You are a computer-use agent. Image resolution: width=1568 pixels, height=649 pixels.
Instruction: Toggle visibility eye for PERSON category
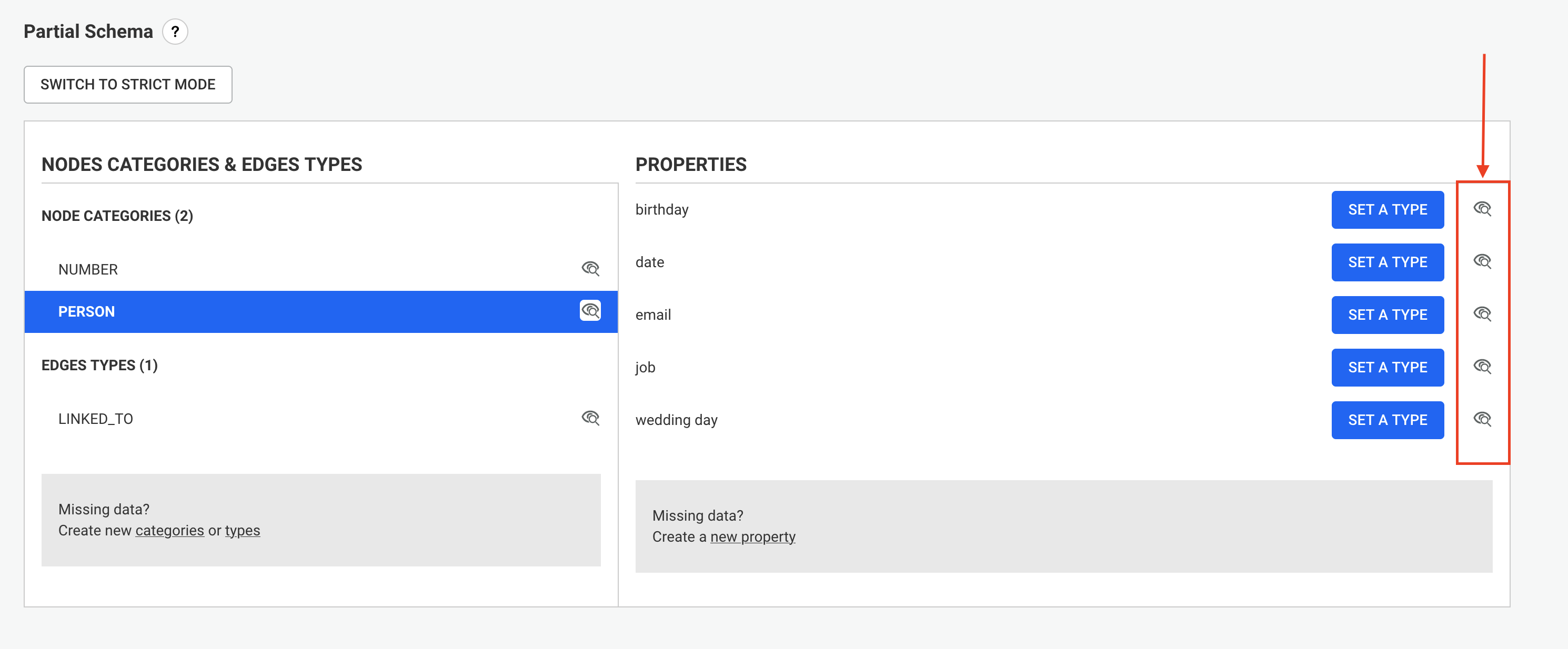590,311
